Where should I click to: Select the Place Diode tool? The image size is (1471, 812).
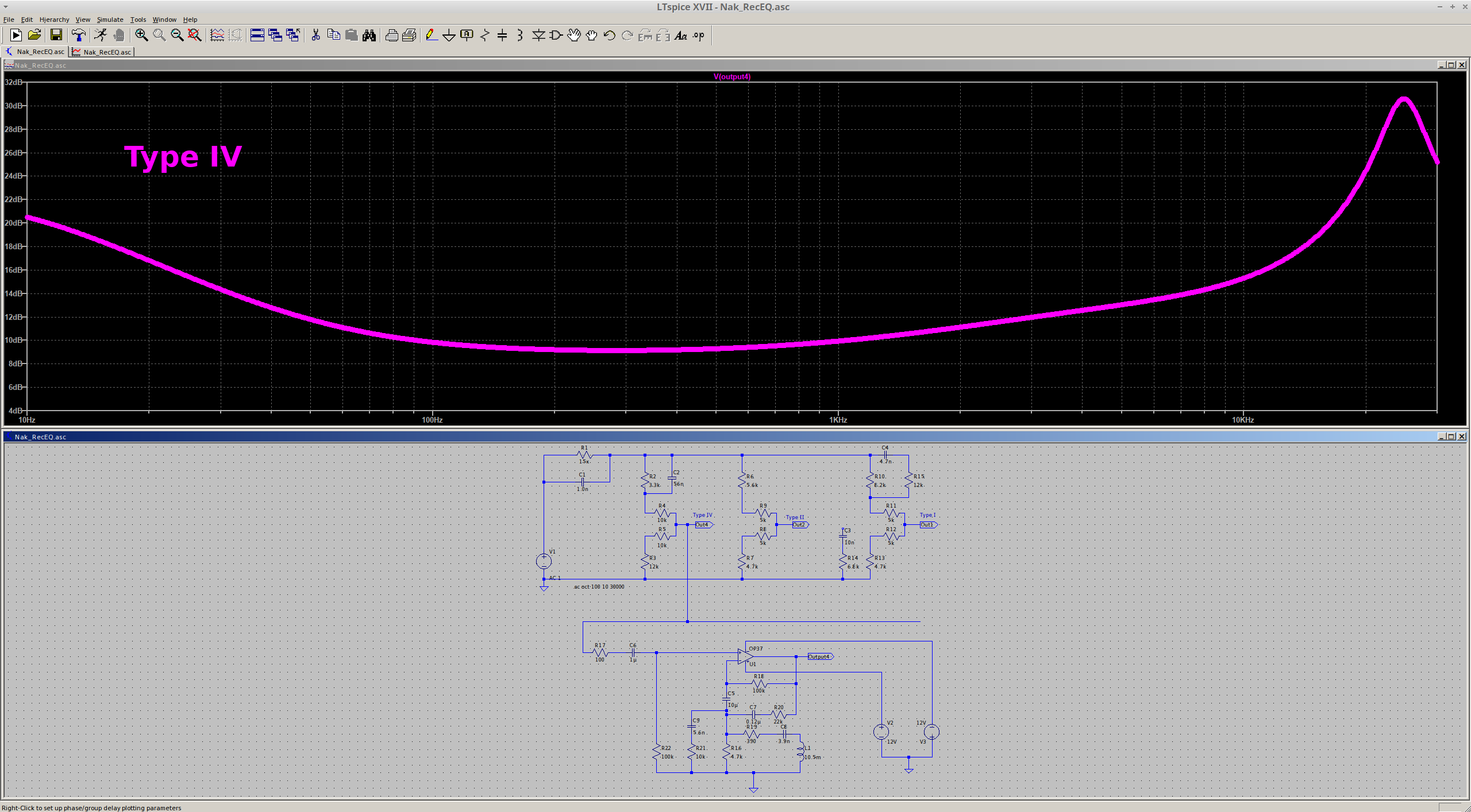(x=538, y=36)
